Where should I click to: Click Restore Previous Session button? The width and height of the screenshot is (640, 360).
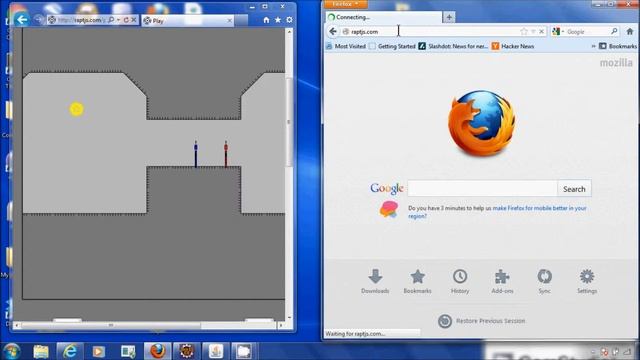click(x=482, y=321)
